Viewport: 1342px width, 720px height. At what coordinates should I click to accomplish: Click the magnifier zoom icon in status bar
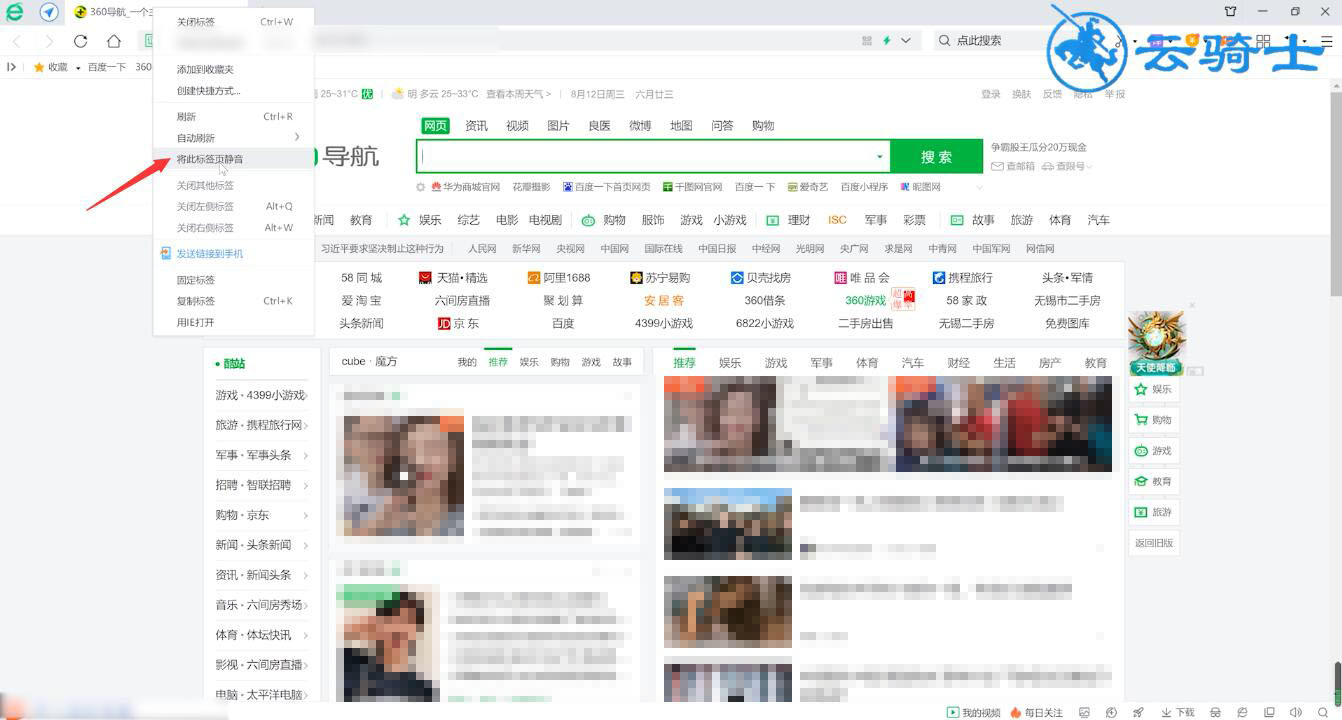[x=1323, y=712]
